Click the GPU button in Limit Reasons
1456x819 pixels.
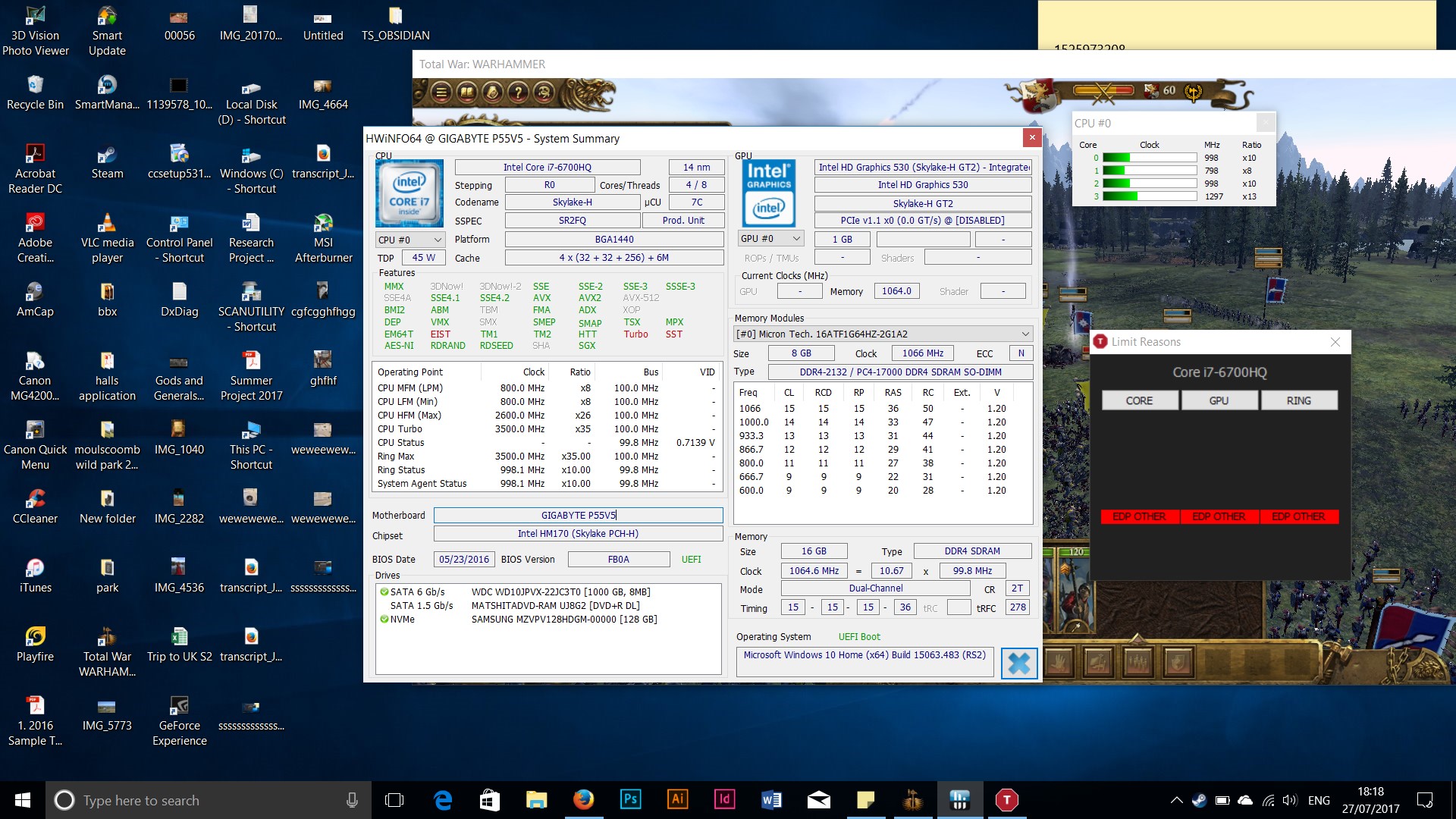point(1219,401)
